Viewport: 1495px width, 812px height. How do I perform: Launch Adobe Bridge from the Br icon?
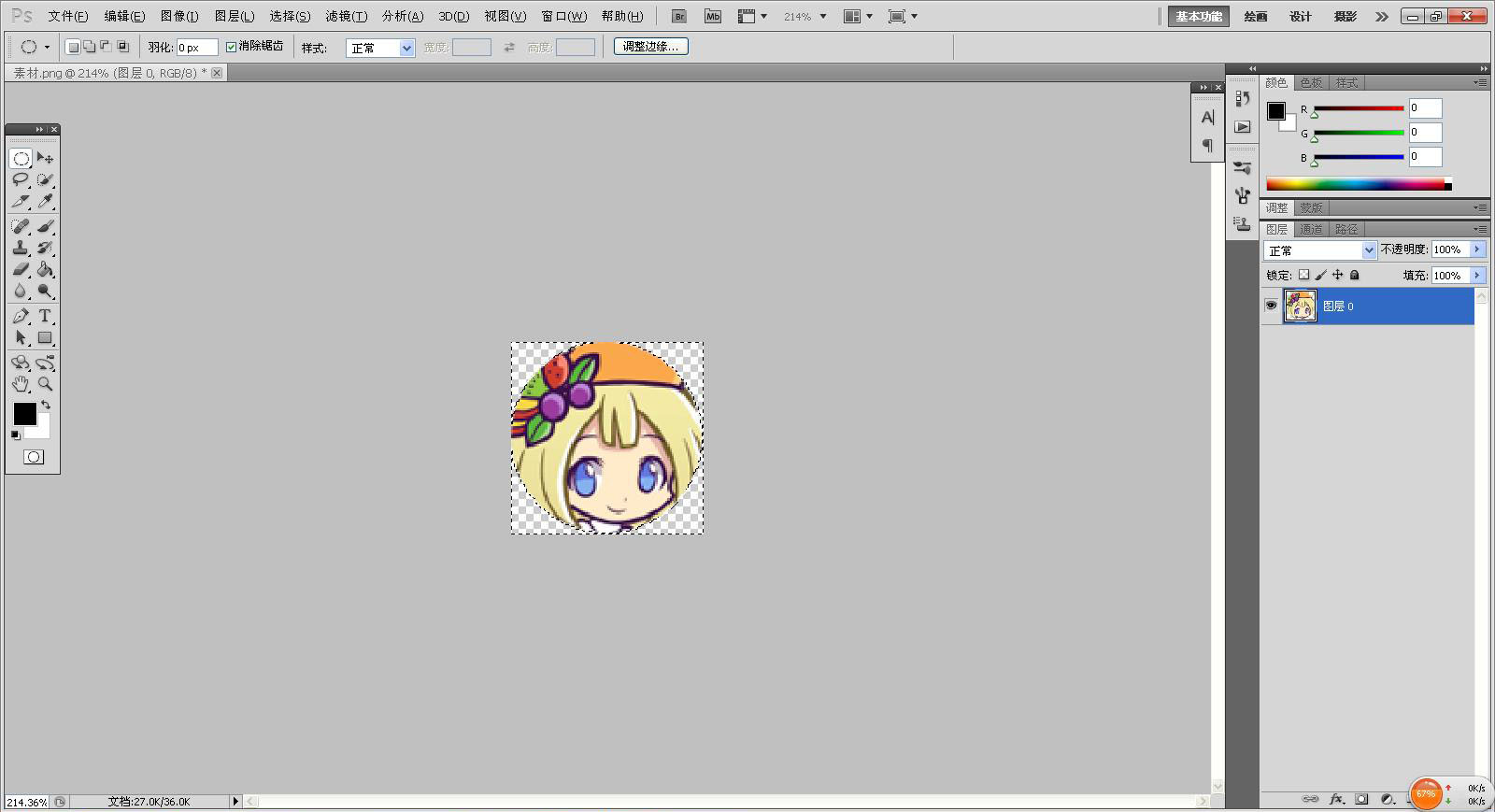tap(679, 16)
